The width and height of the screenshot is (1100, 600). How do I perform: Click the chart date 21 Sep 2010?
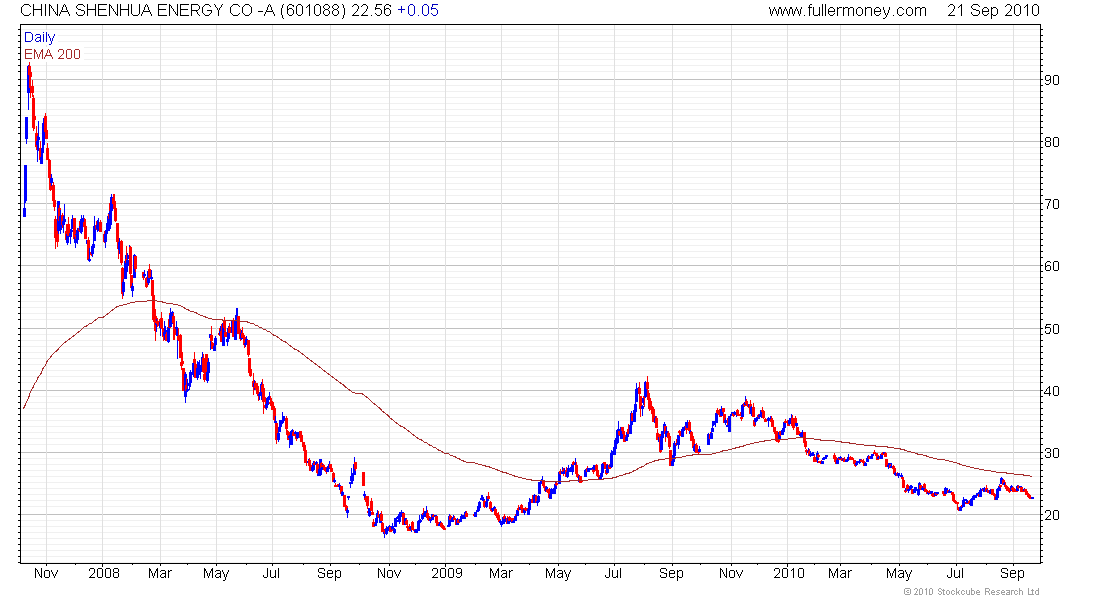coord(993,11)
